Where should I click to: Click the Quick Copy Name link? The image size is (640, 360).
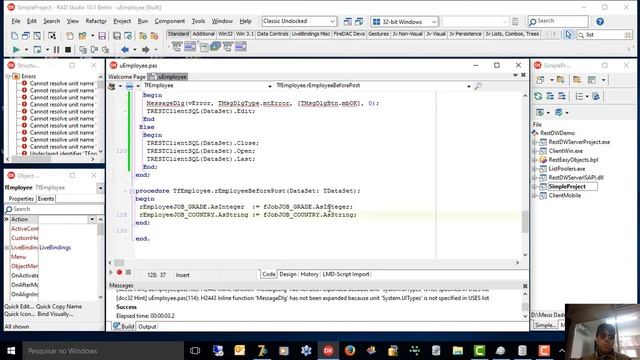point(59,307)
